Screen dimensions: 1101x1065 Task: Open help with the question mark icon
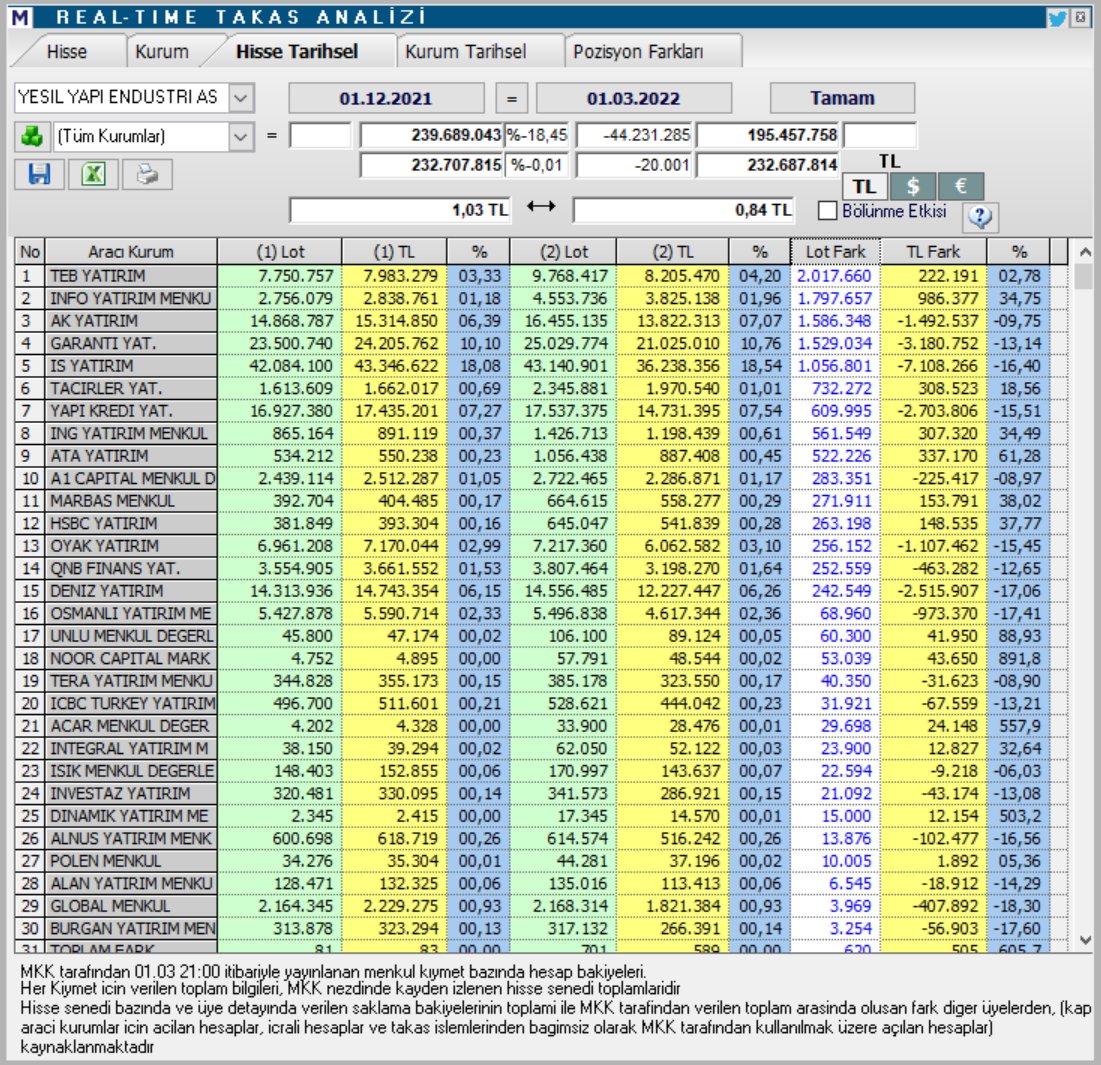(x=980, y=217)
